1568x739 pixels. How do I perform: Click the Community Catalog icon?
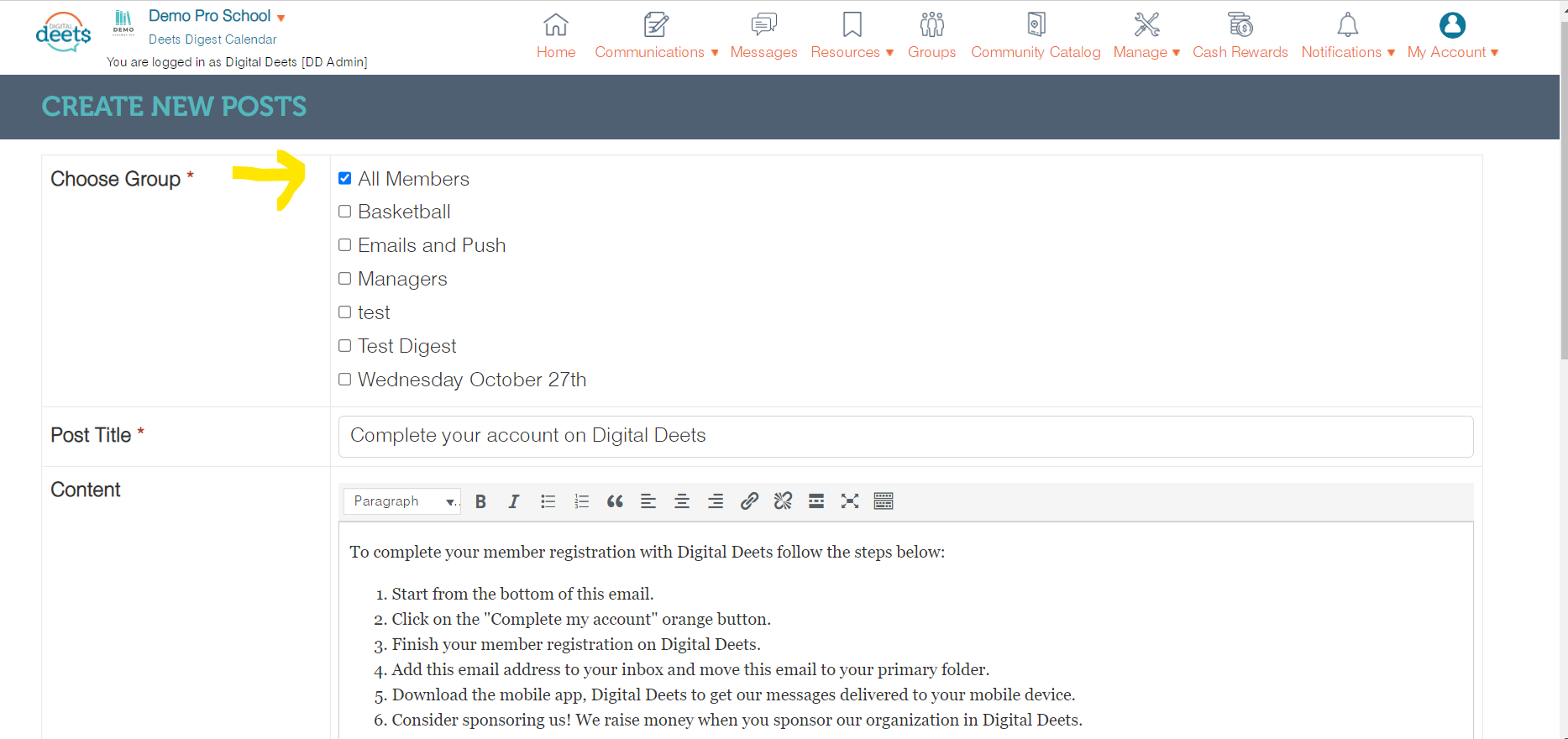click(x=1036, y=24)
